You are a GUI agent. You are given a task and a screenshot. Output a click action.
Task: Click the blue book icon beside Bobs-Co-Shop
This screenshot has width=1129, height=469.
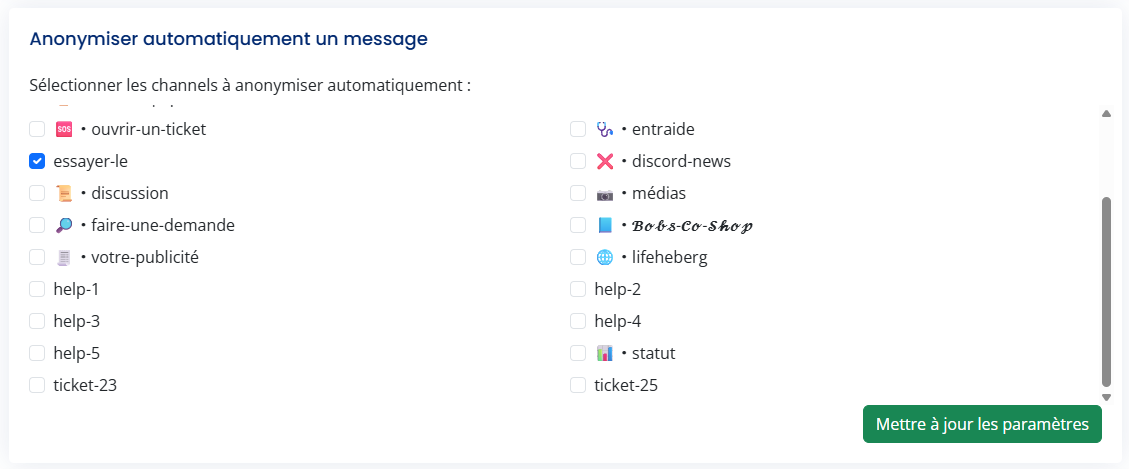[x=604, y=225]
